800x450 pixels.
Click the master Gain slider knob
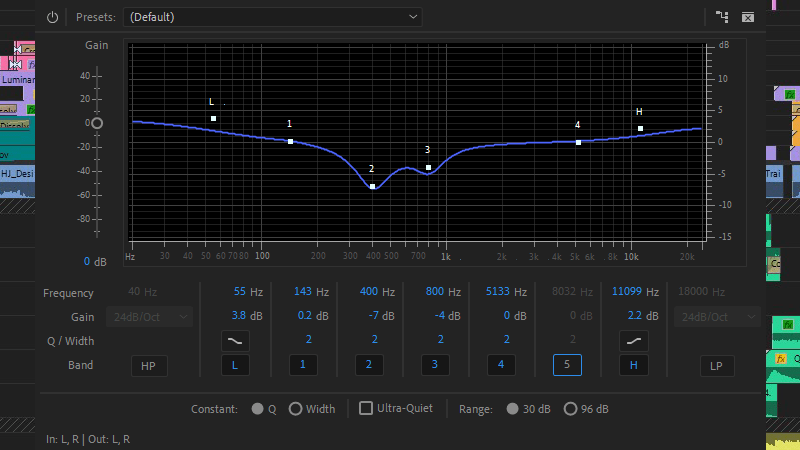[x=97, y=123]
